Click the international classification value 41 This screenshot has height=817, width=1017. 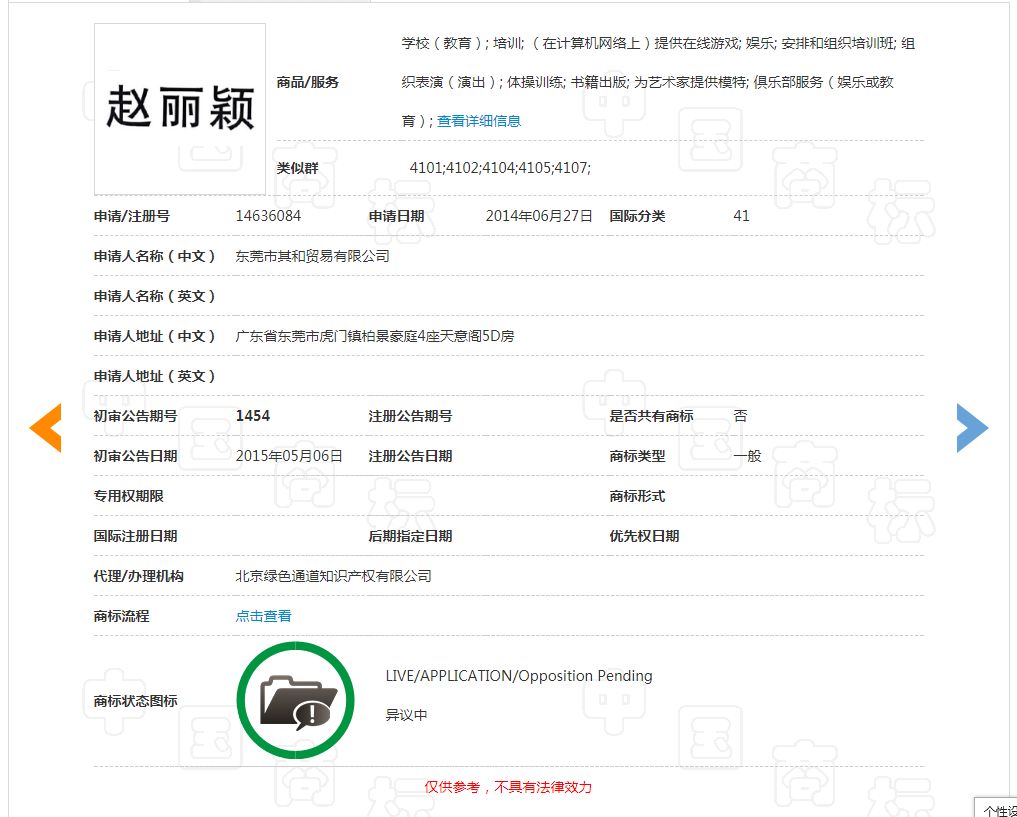(740, 215)
